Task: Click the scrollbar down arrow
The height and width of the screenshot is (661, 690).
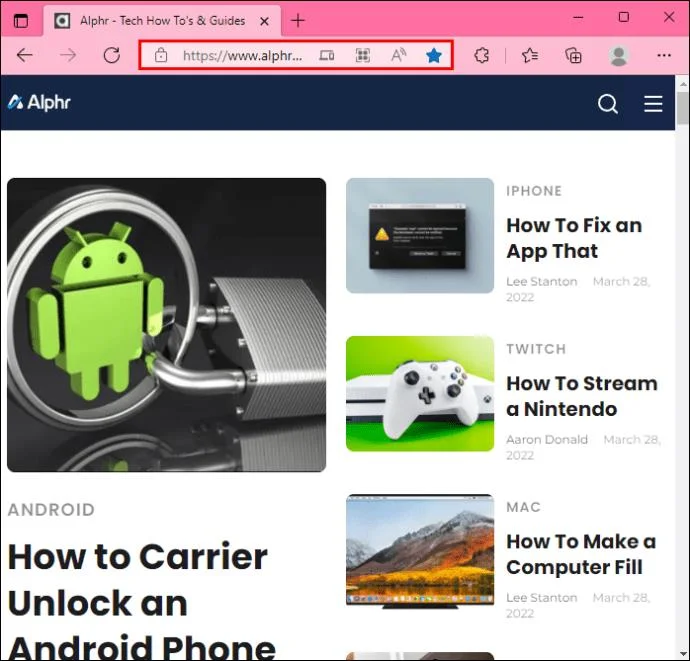Action: pyautogui.click(x=683, y=653)
